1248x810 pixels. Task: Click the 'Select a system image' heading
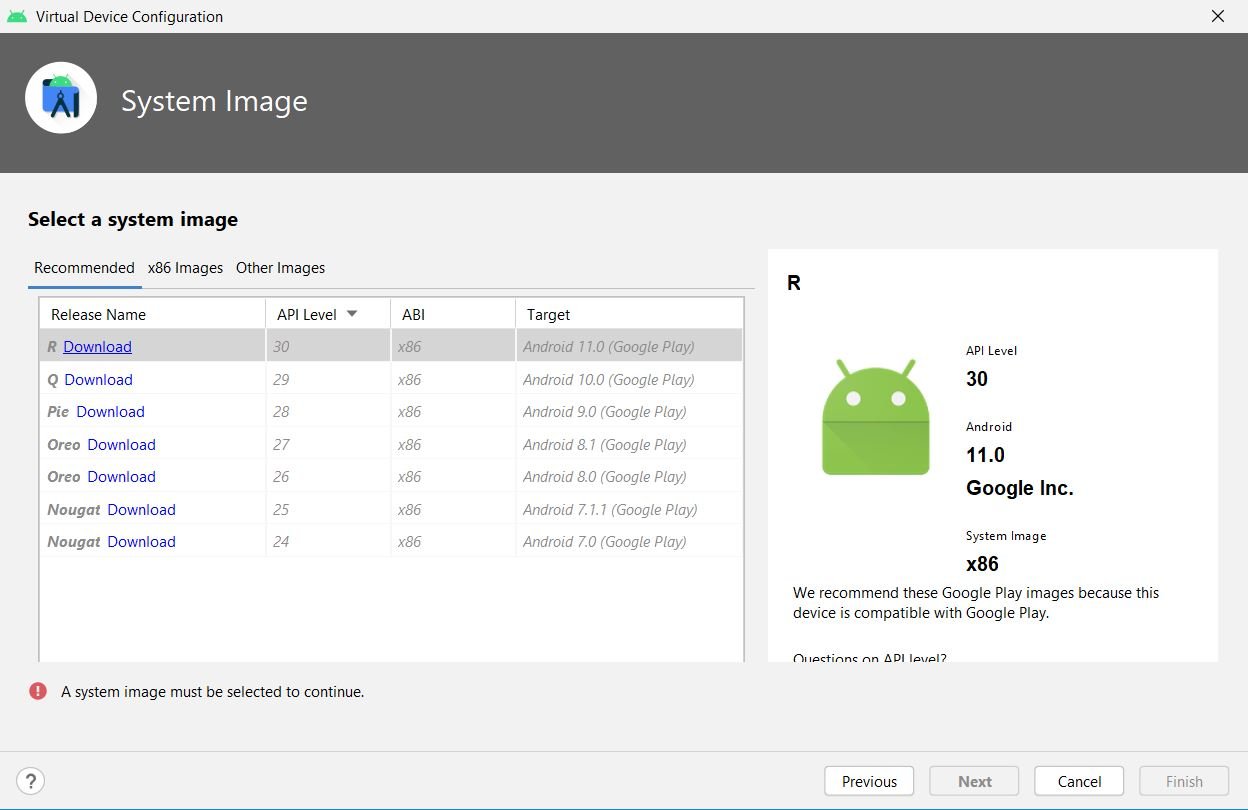pos(133,220)
